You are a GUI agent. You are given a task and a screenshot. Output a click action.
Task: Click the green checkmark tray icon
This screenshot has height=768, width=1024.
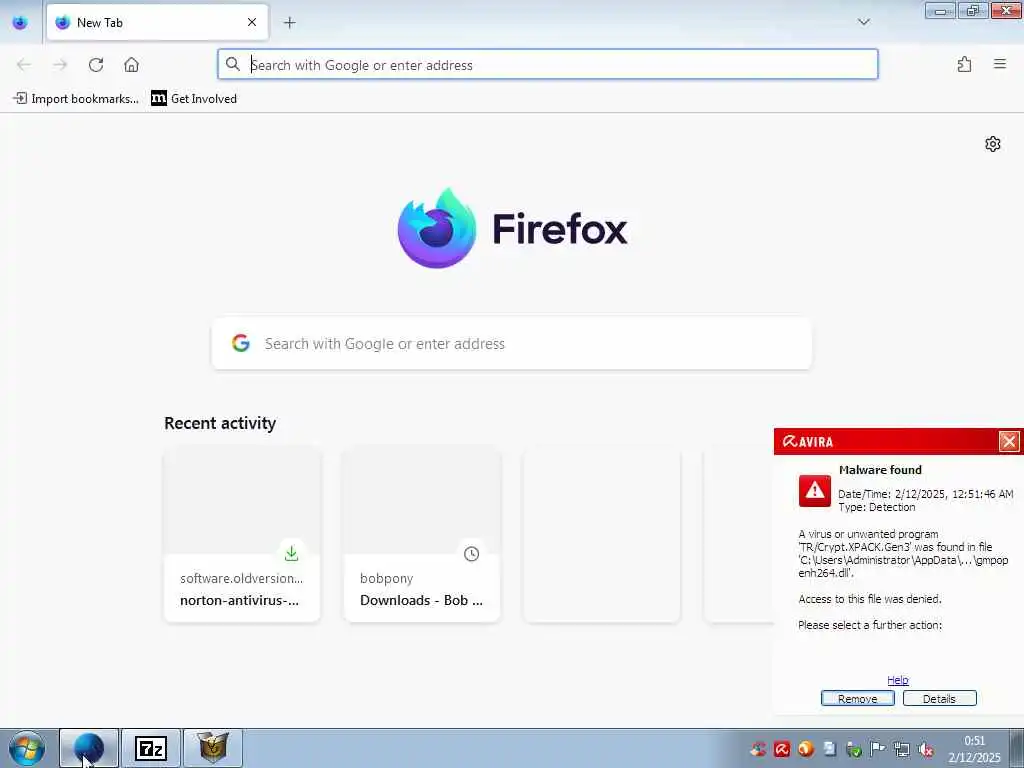[854, 749]
